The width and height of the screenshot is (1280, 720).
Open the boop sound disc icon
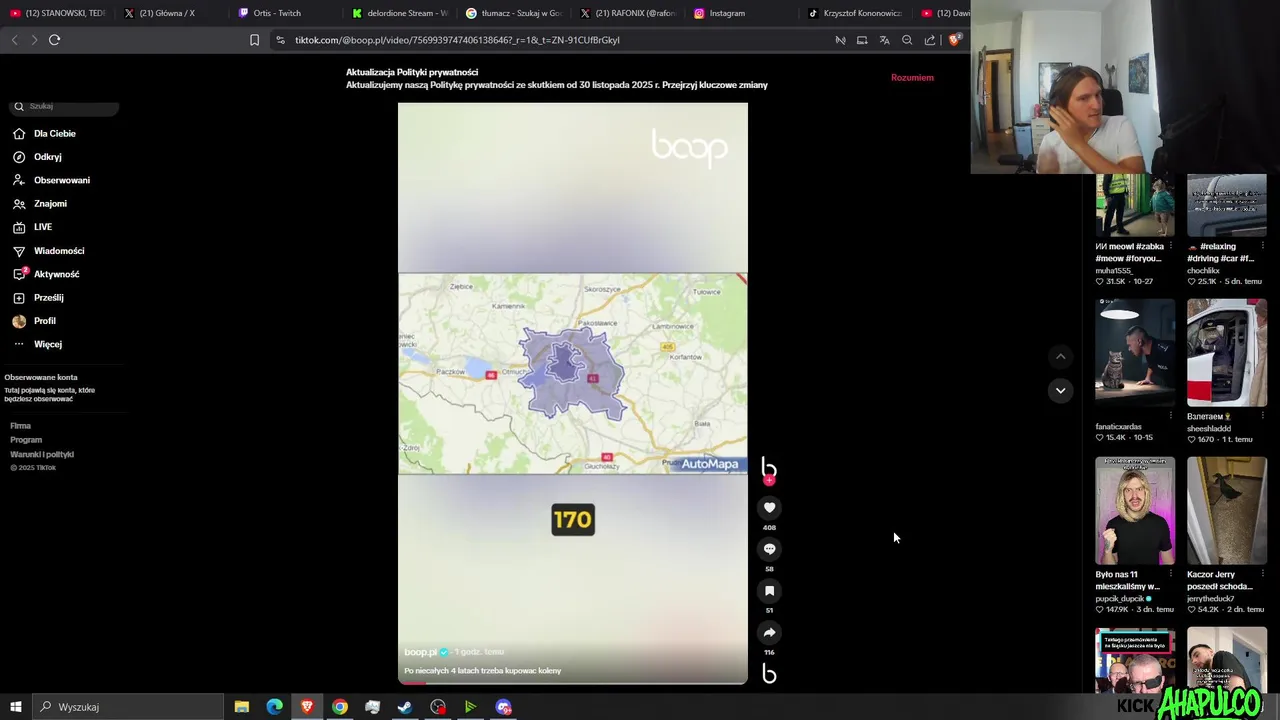pos(769,674)
